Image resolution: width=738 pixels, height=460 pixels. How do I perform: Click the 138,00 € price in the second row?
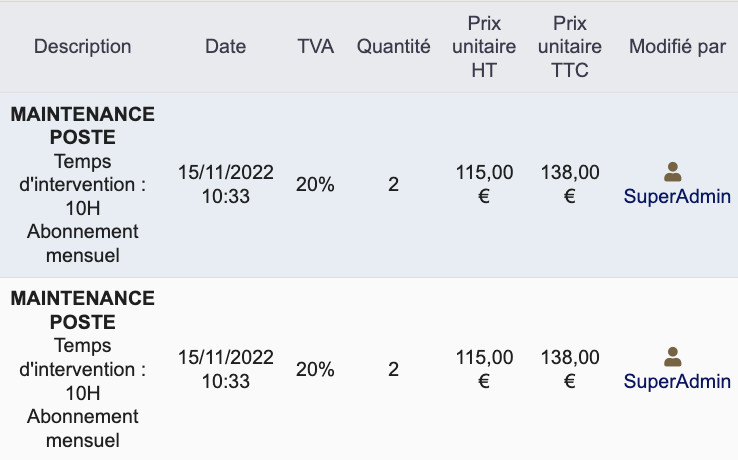[570, 369]
